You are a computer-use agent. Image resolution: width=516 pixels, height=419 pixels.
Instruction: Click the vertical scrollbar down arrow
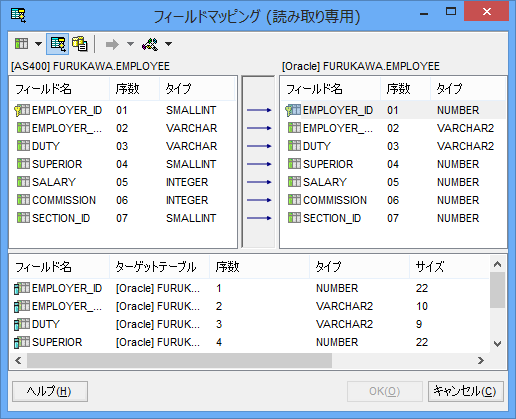[x=497, y=344]
